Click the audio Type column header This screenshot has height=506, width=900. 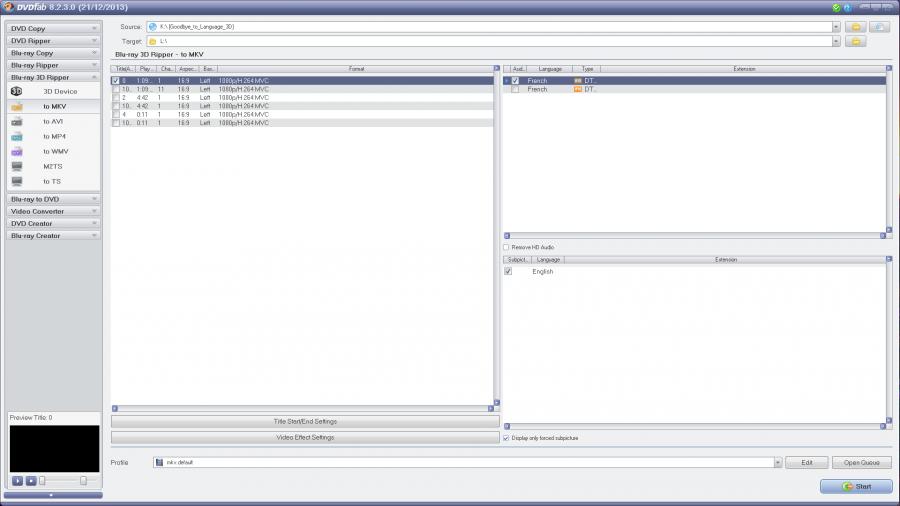tap(587, 69)
